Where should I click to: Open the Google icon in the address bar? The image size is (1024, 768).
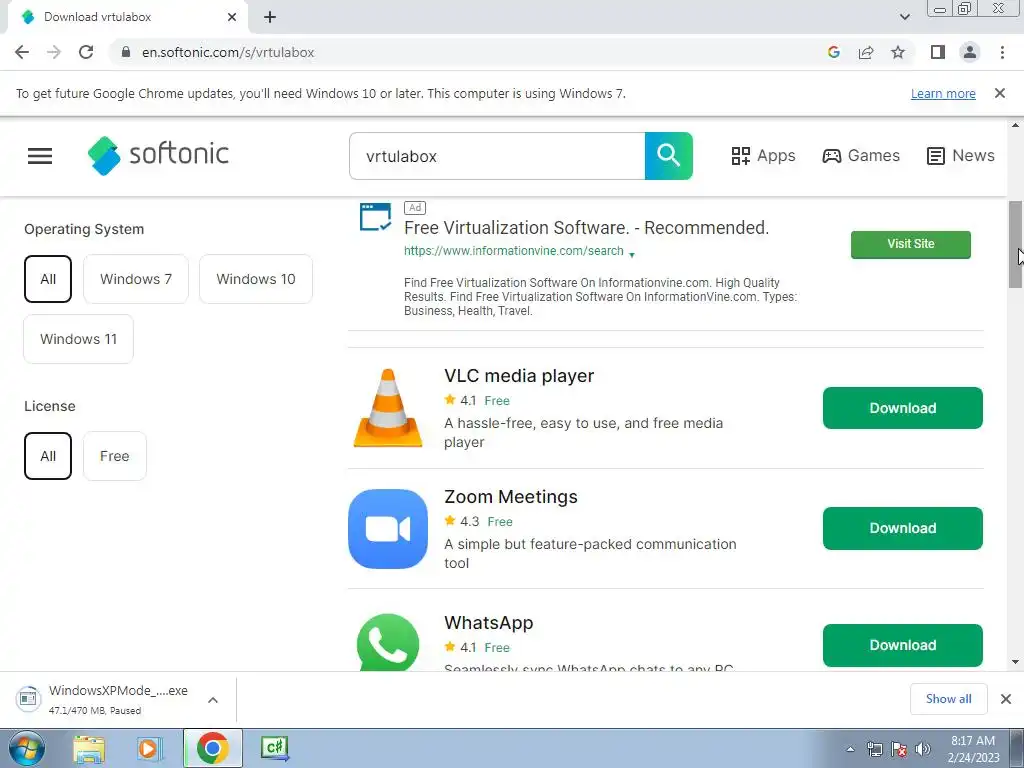pyautogui.click(x=833, y=52)
